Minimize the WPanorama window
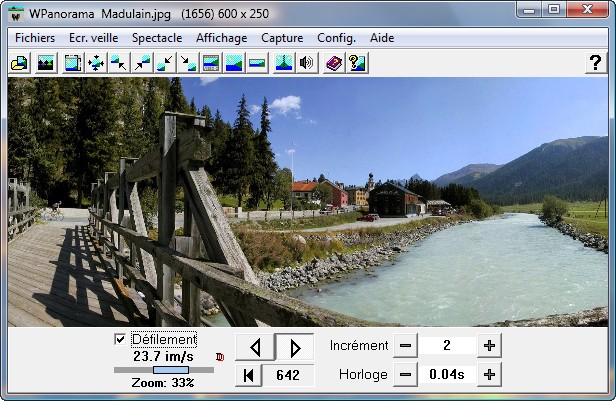The width and height of the screenshot is (616, 401). pyautogui.click(x=529, y=10)
